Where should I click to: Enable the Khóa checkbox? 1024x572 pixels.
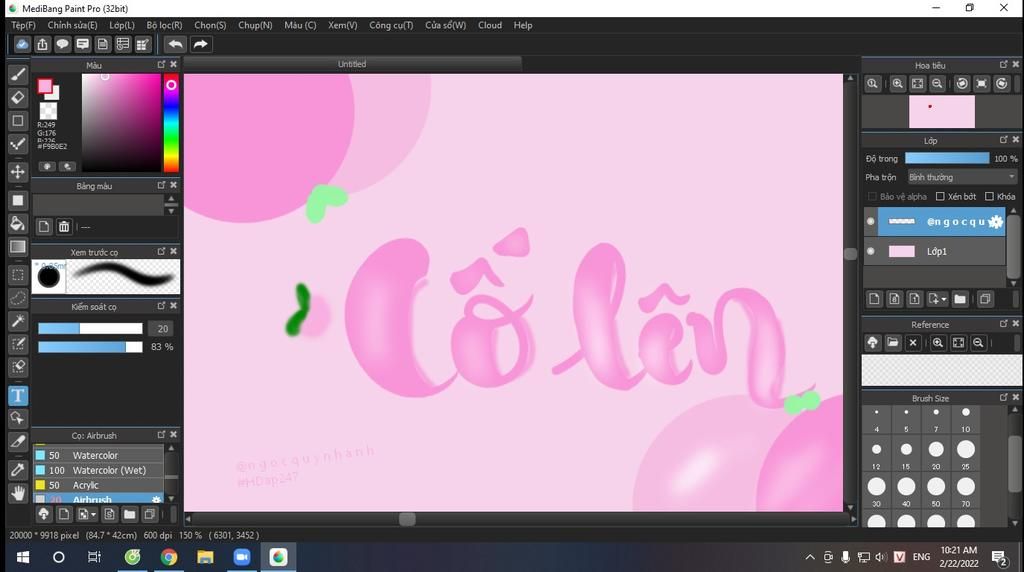(x=989, y=197)
